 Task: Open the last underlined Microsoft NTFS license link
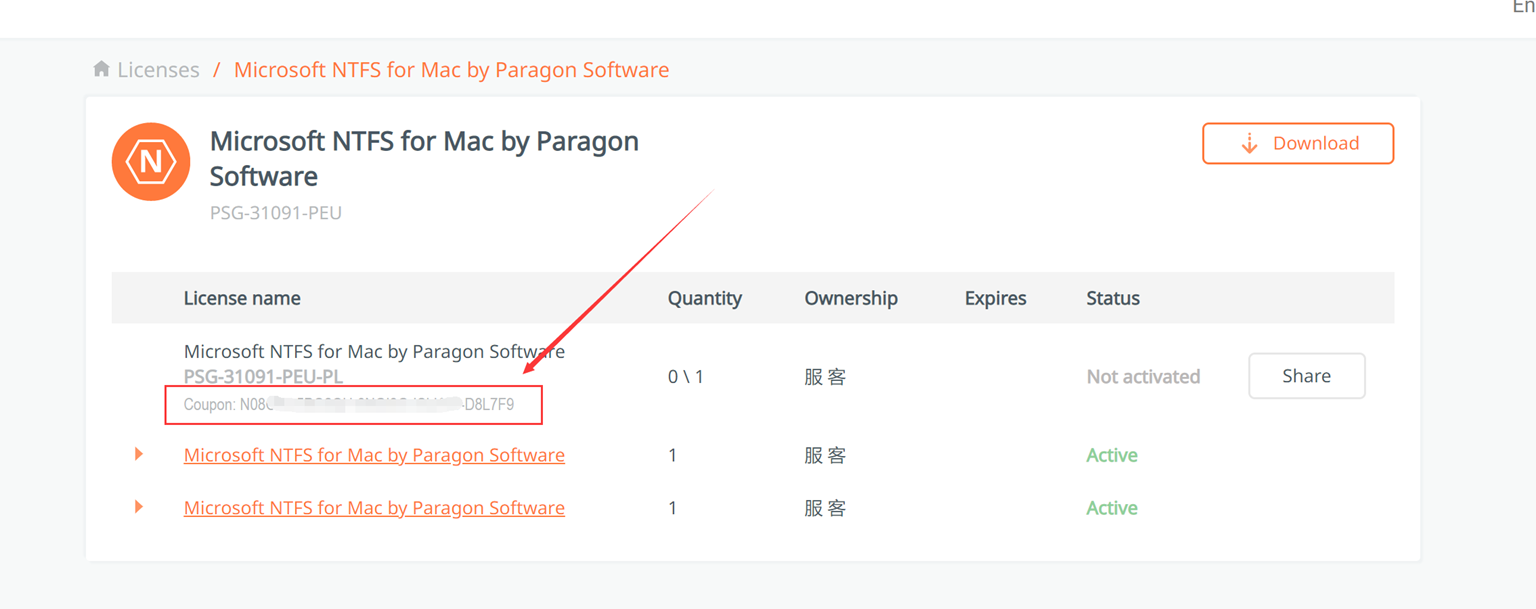(x=374, y=508)
